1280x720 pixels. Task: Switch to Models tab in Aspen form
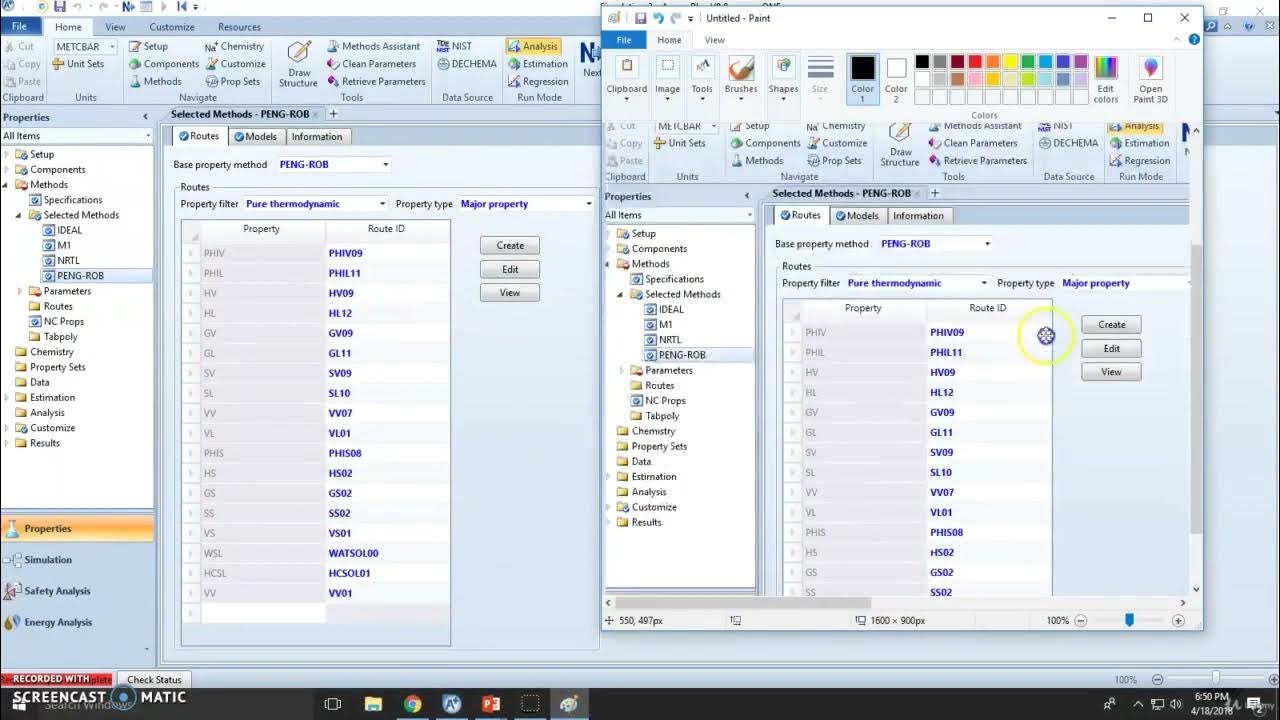(256, 137)
